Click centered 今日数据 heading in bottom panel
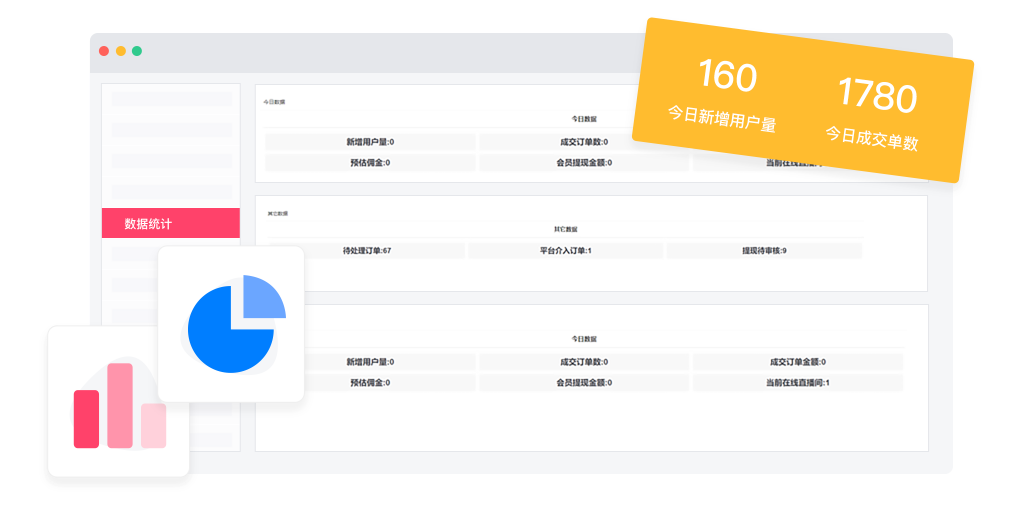The image size is (1020, 514). 583,339
